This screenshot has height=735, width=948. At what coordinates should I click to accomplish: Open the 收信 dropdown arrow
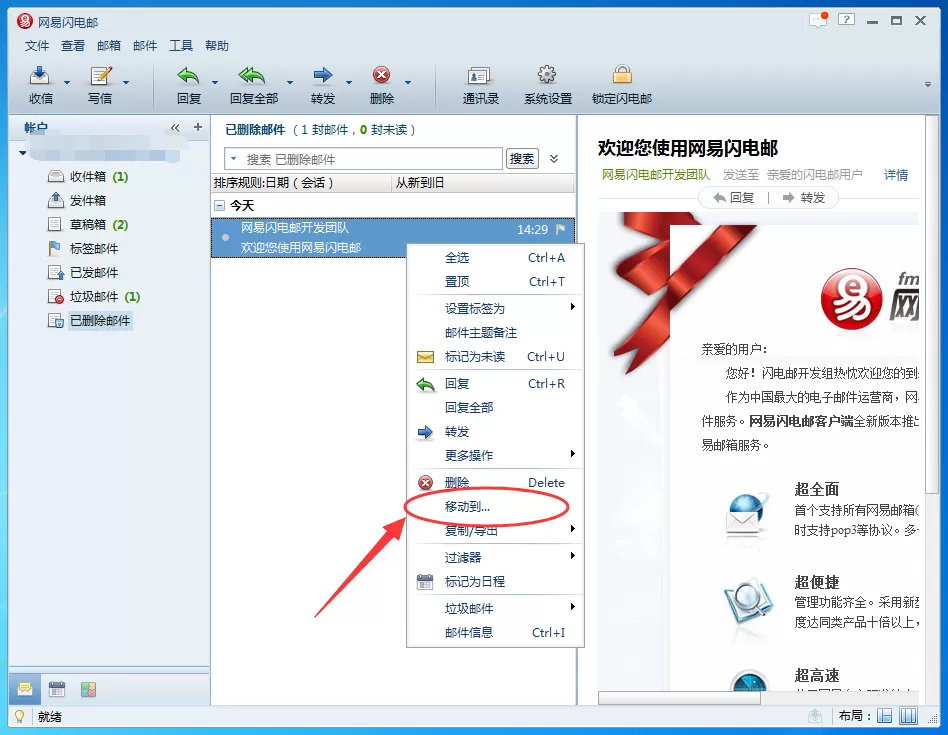[67, 82]
